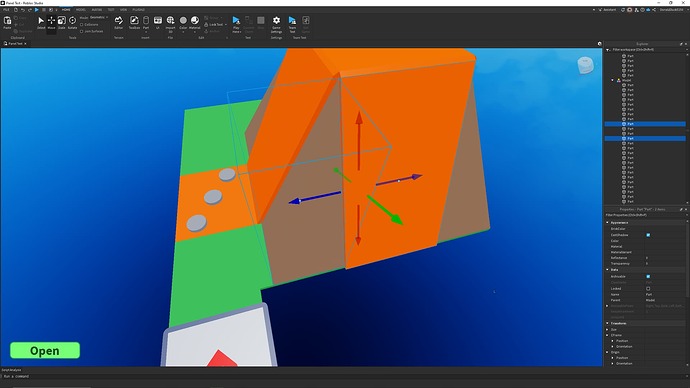The image size is (690, 388).
Task: Collapse the Transform section
Action: [x=608, y=323]
